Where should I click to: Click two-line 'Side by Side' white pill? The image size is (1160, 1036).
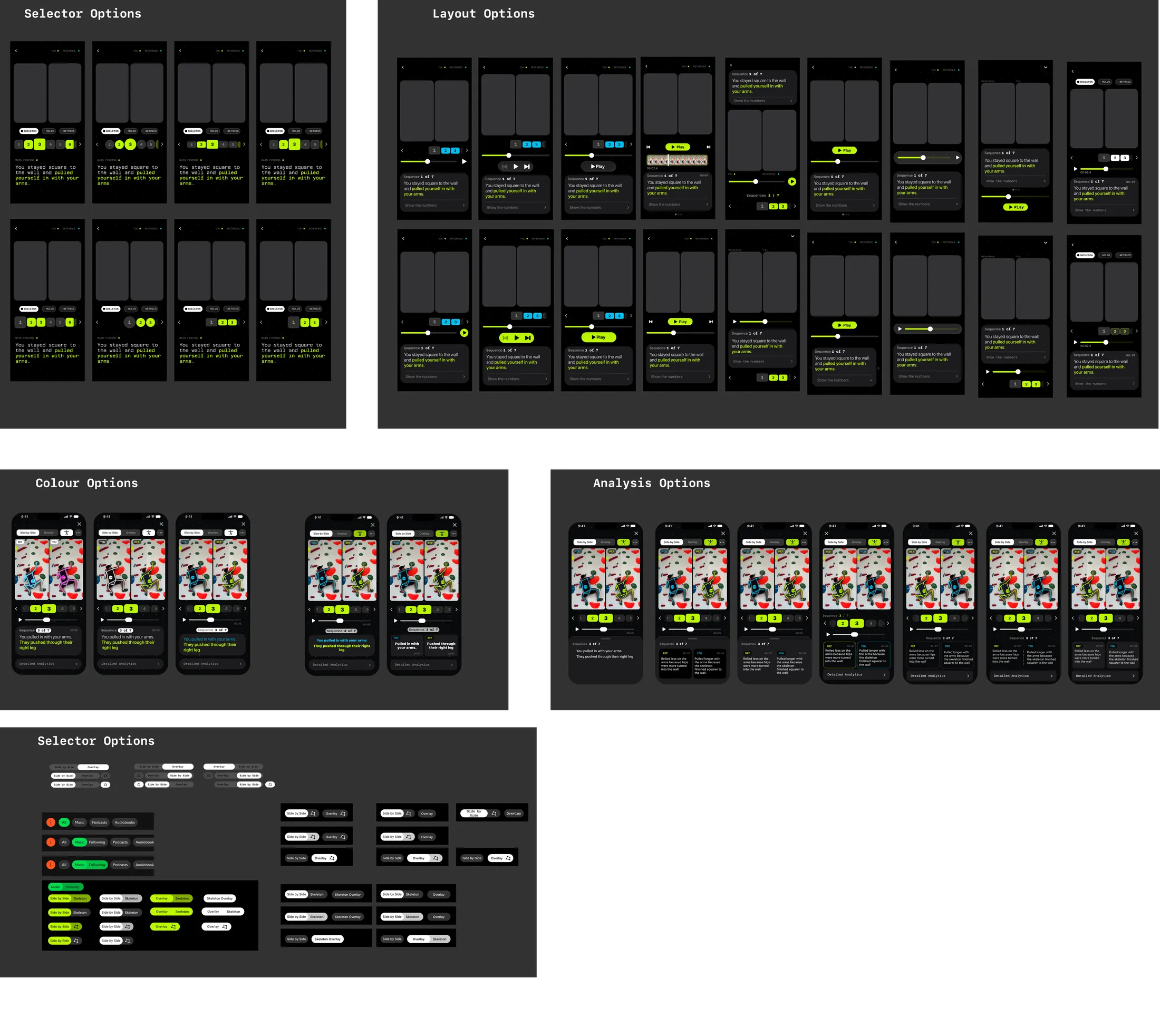click(473, 813)
